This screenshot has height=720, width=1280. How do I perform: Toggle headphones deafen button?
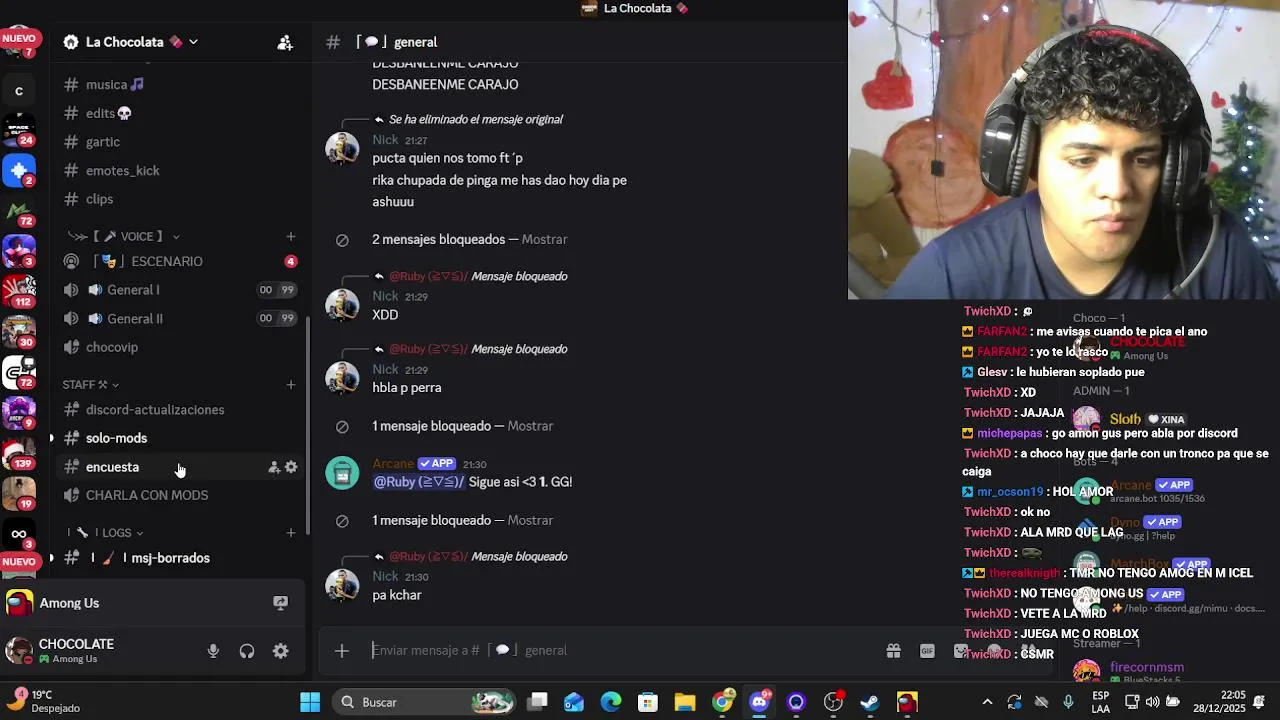click(x=247, y=651)
